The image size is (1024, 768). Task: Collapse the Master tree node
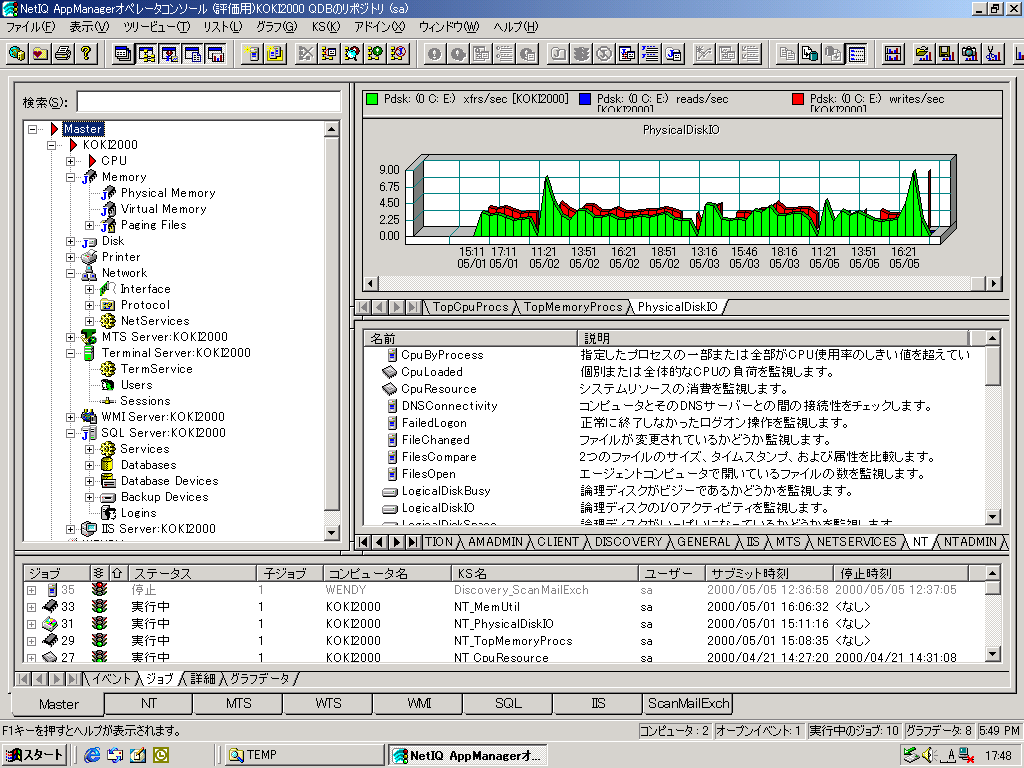(x=33, y=129)
